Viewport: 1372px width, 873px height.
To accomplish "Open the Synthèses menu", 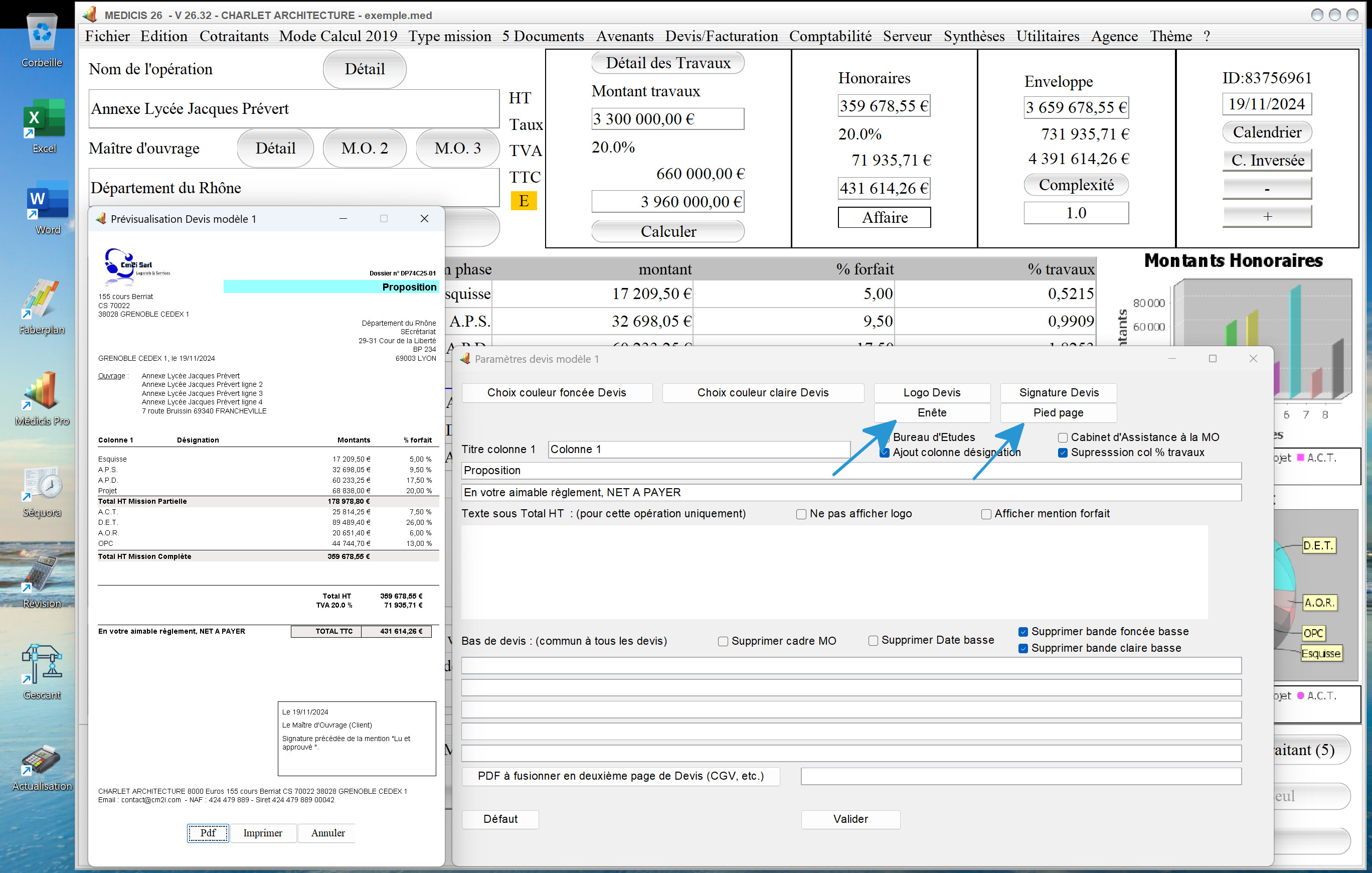I will pyautogui.click(x=974, y=37).
